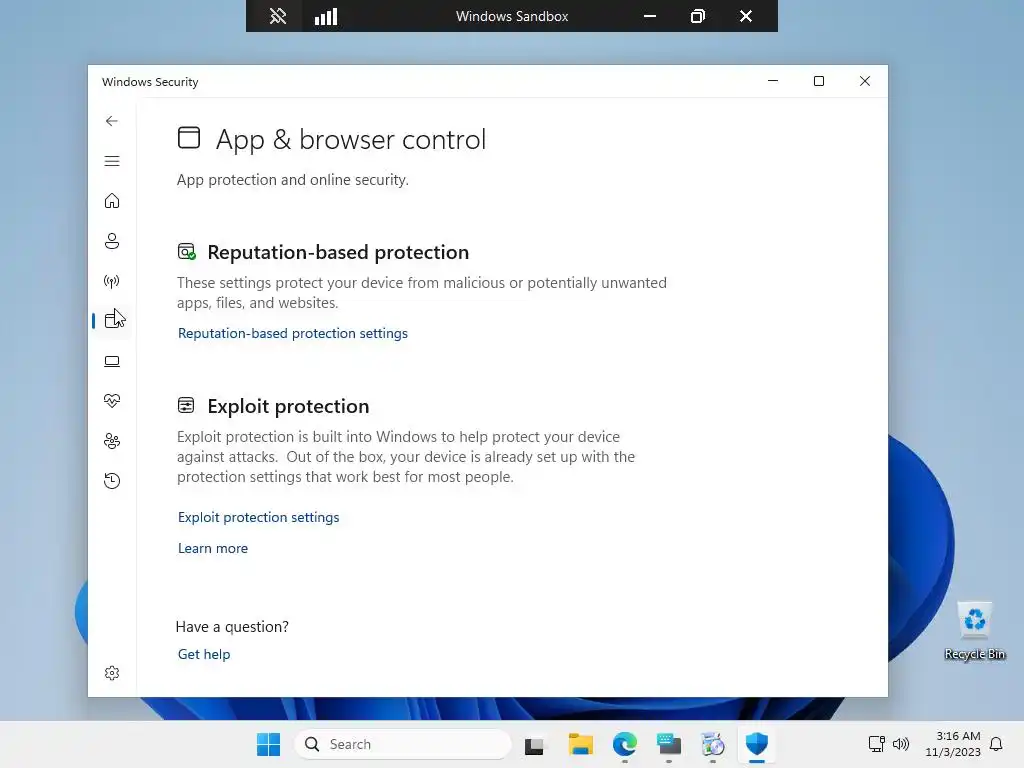Click the 'Have a question?' text
This screenshot has height=768, width=1024.
(x=232, y=627)
